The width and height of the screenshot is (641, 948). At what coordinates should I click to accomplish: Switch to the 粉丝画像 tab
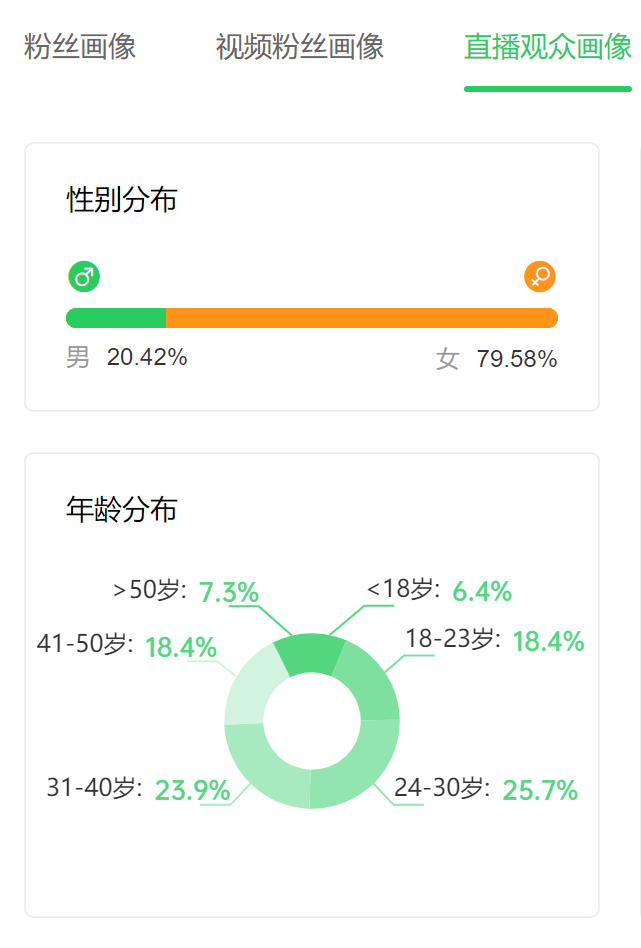[80, 47]
